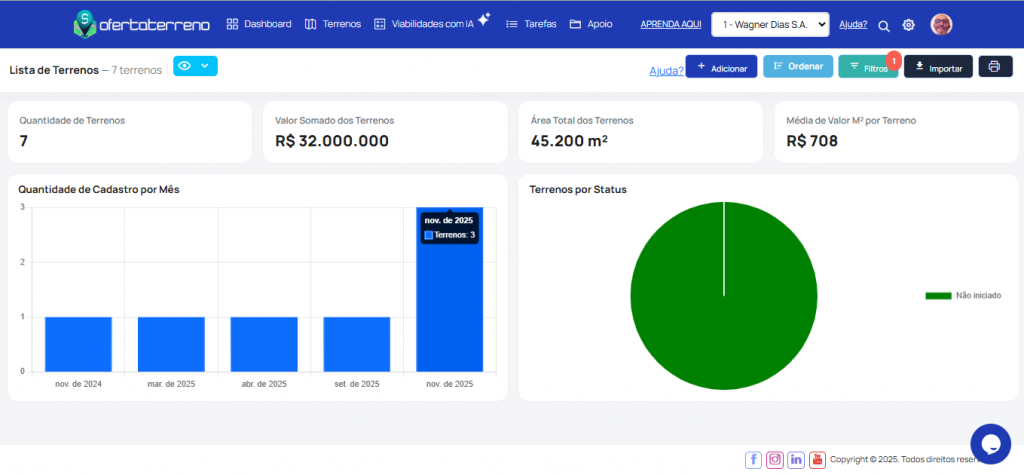This screenshot has width=1024, height=475.
Task: Open the Filtros filter panel
Action: click(x=867, y=68)
